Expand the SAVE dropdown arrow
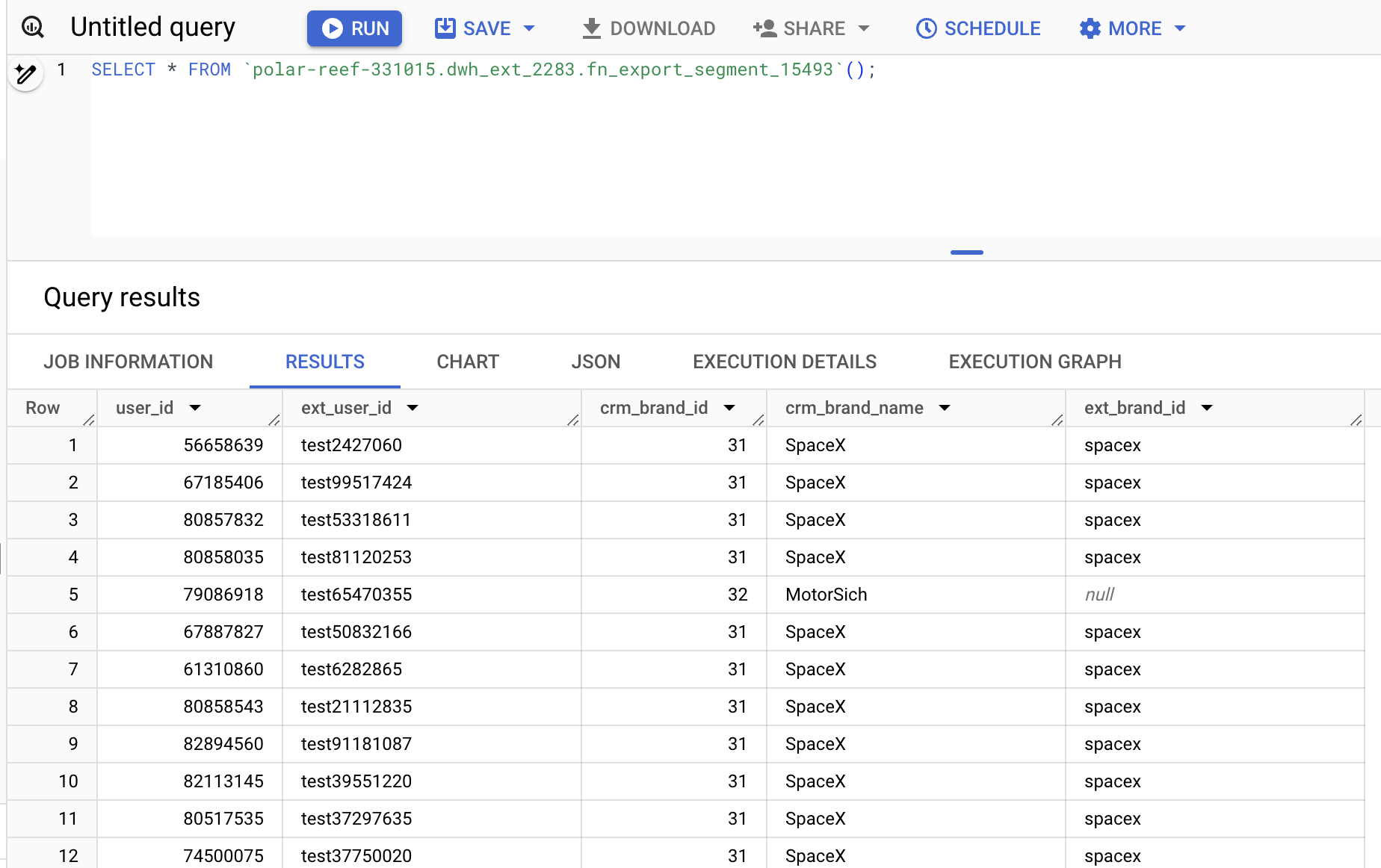 tap(529, 28)
